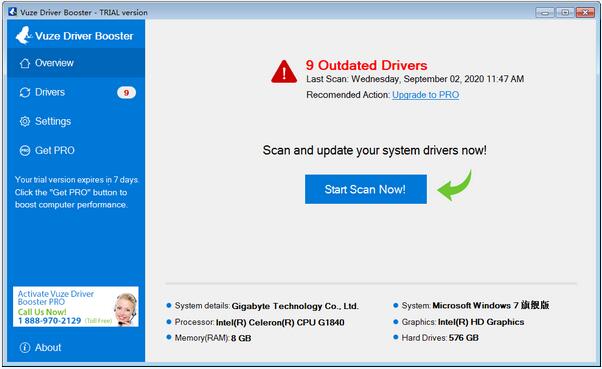Click the green curved arrow graphic
The height and width of the screenshot is (369, 602).
point(455,185)
